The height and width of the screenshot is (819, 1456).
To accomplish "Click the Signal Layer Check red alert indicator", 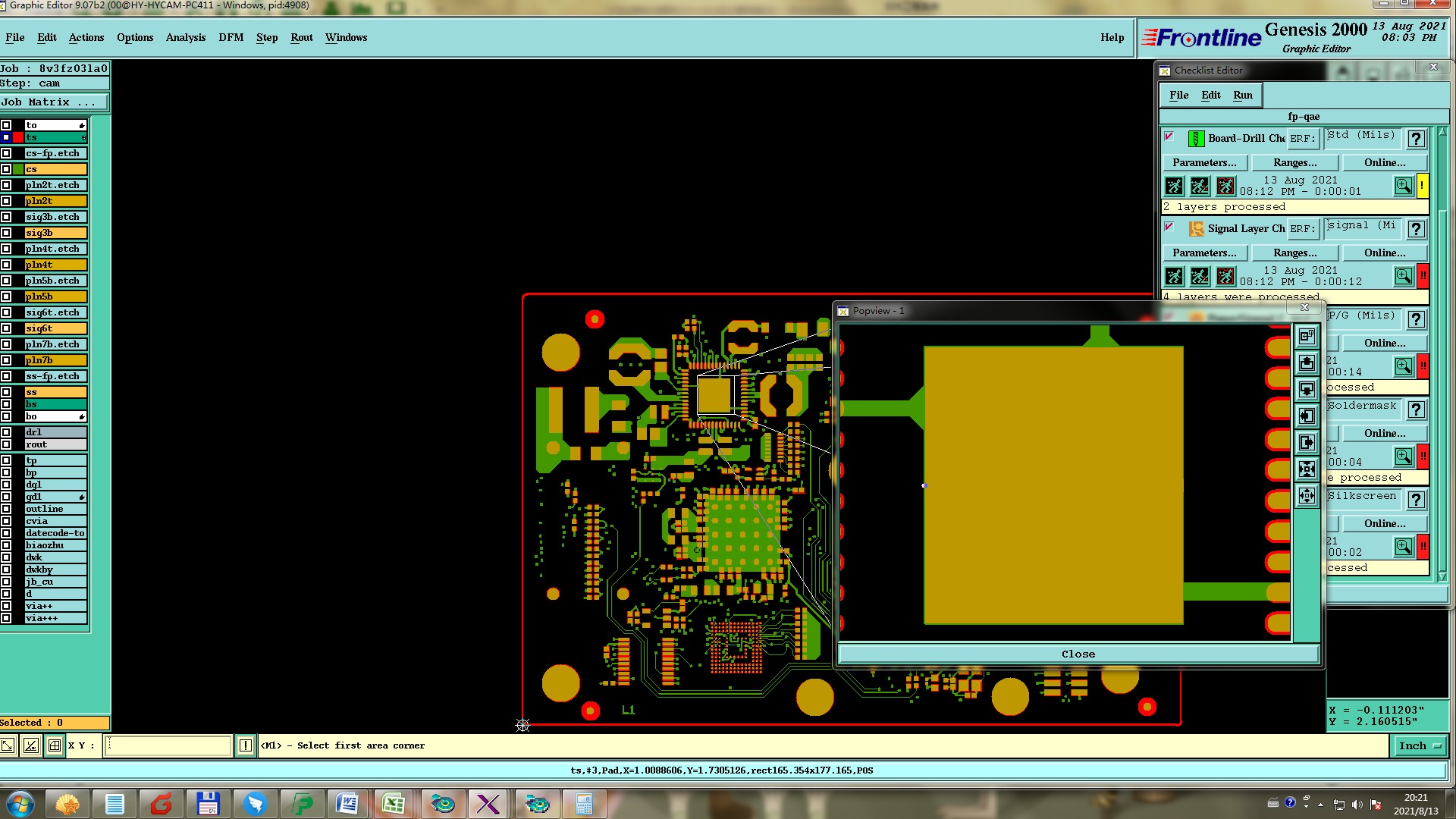I will click(1423, 276).
